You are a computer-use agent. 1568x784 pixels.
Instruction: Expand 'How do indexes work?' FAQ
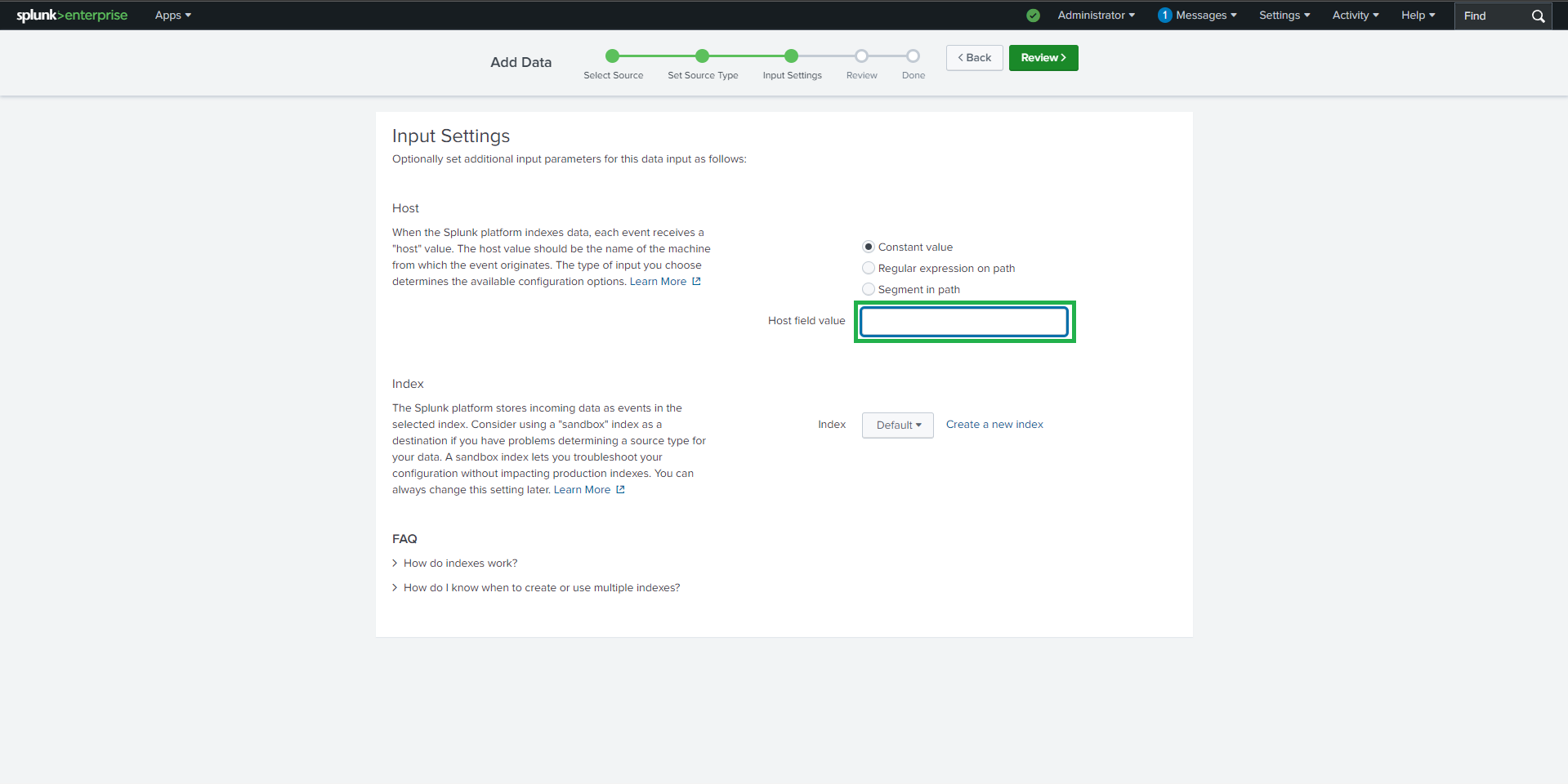pyautogui.click(x=454, y=563)
